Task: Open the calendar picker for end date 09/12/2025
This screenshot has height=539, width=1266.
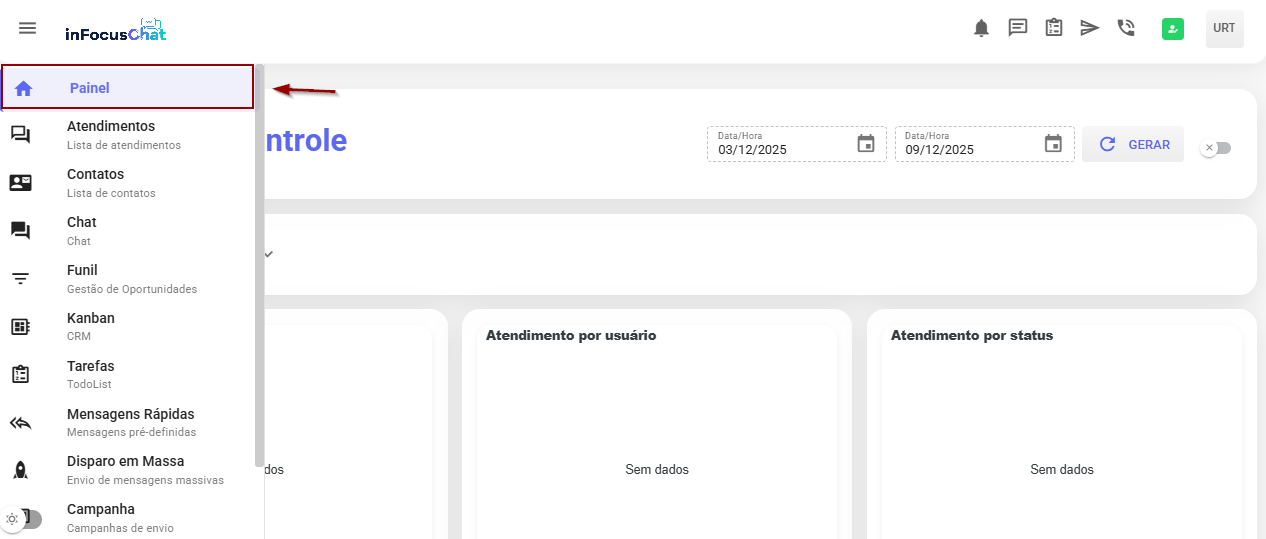Action: [1053, 144]
